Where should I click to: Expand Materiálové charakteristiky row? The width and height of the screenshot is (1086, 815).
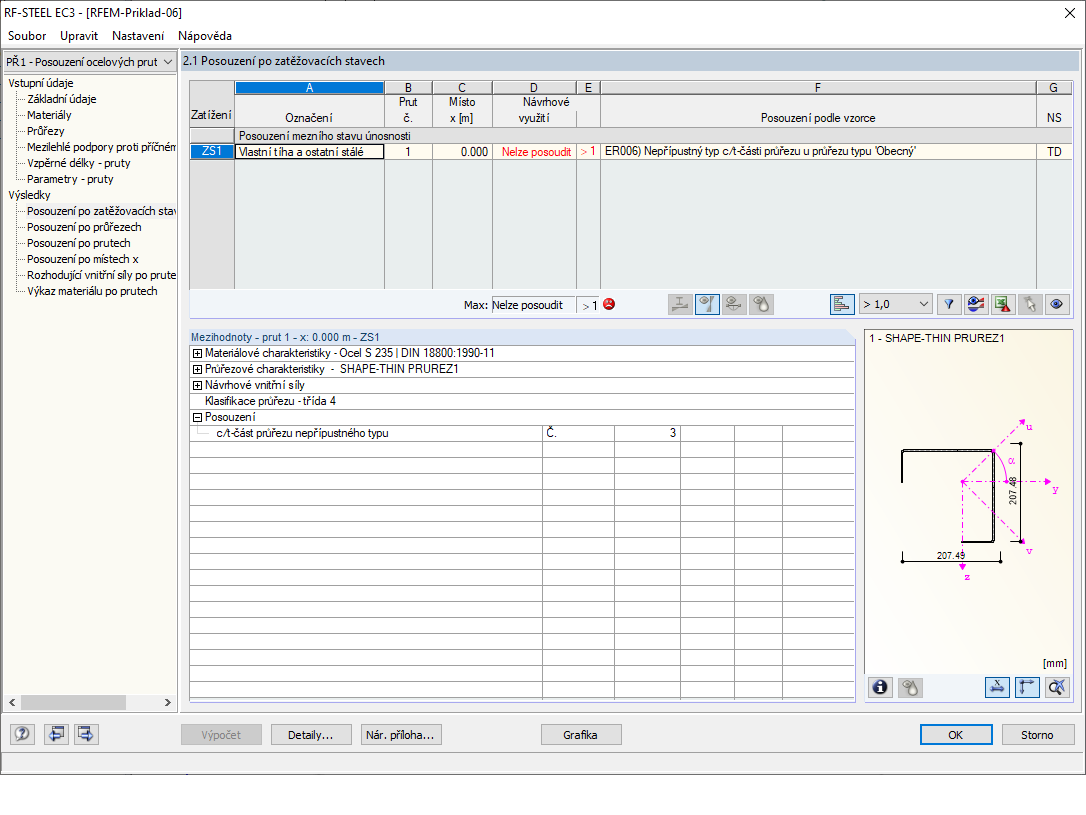197,353
